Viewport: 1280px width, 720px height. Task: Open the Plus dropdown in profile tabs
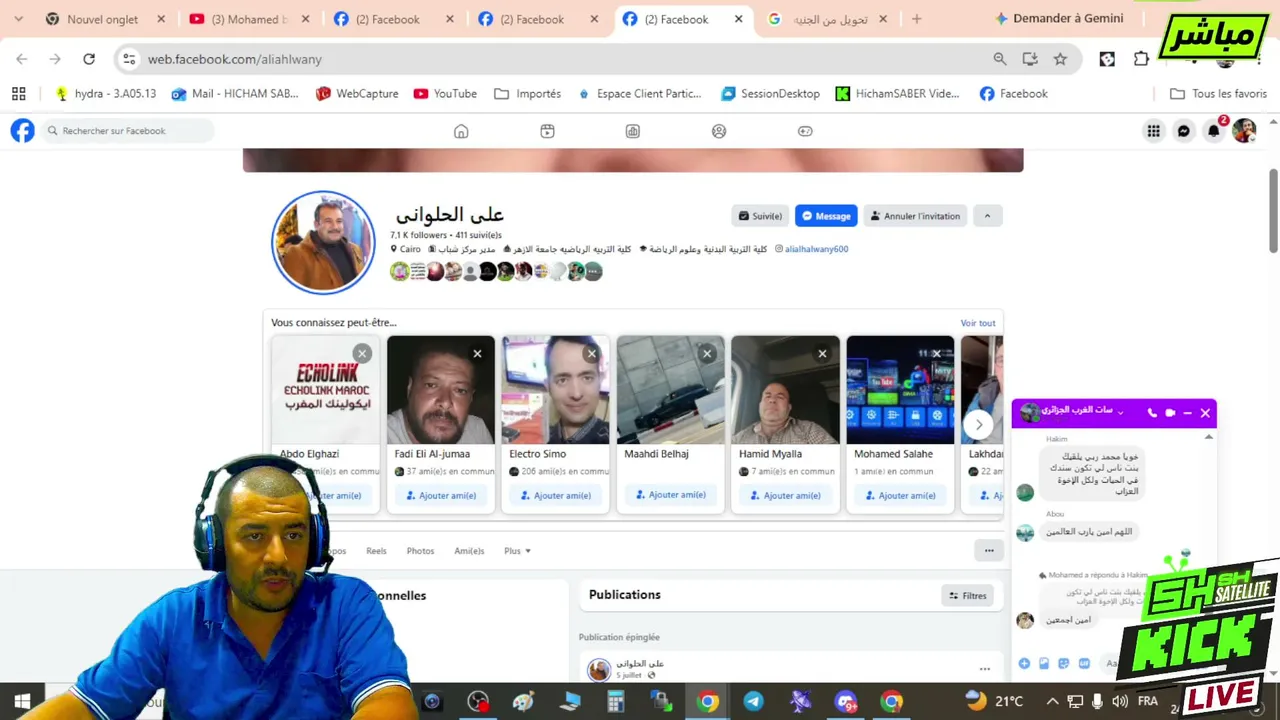coord(517,551)
